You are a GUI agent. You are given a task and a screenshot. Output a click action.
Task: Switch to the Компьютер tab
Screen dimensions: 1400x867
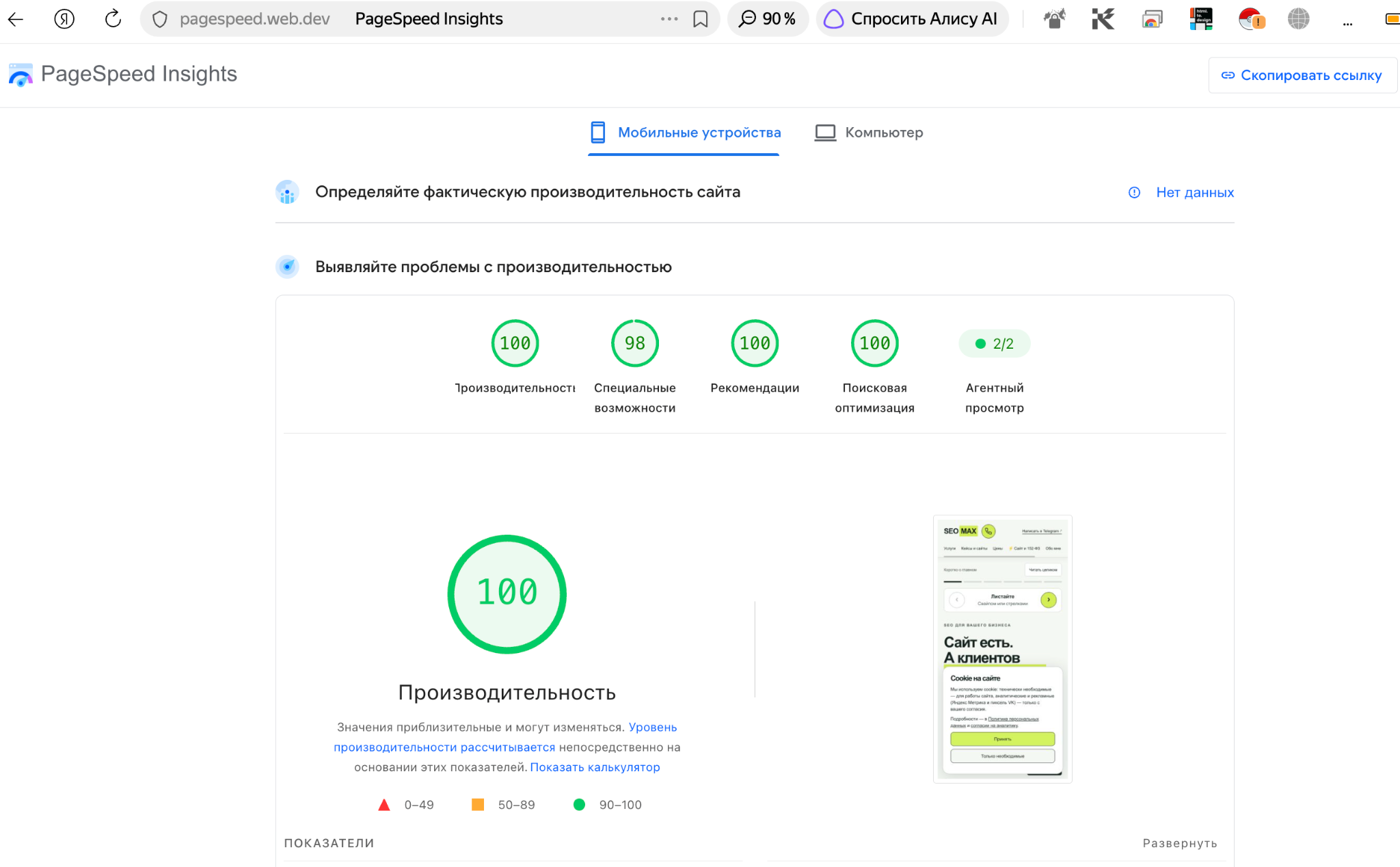(x=869, y=133)
